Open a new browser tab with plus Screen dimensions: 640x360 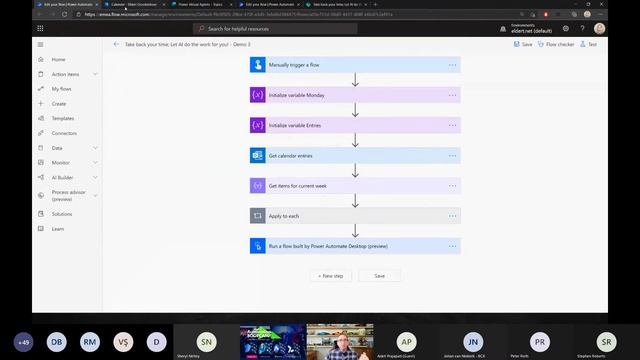tap(376, 4)
